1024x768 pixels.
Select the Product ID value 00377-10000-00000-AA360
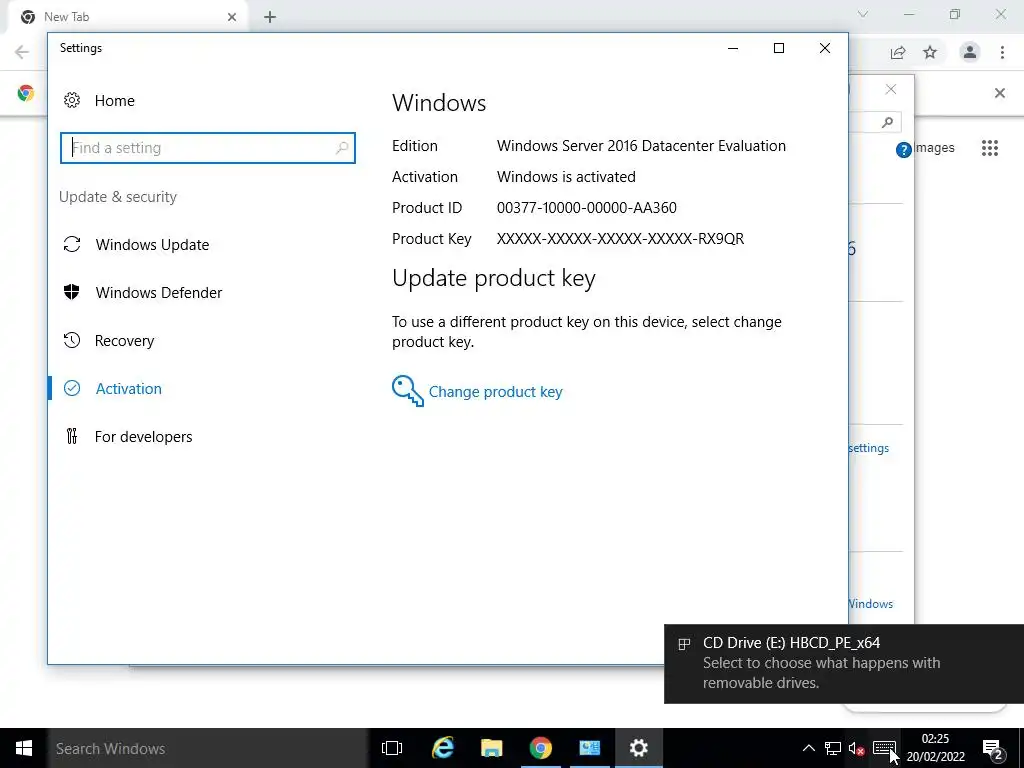coord(586,208)
